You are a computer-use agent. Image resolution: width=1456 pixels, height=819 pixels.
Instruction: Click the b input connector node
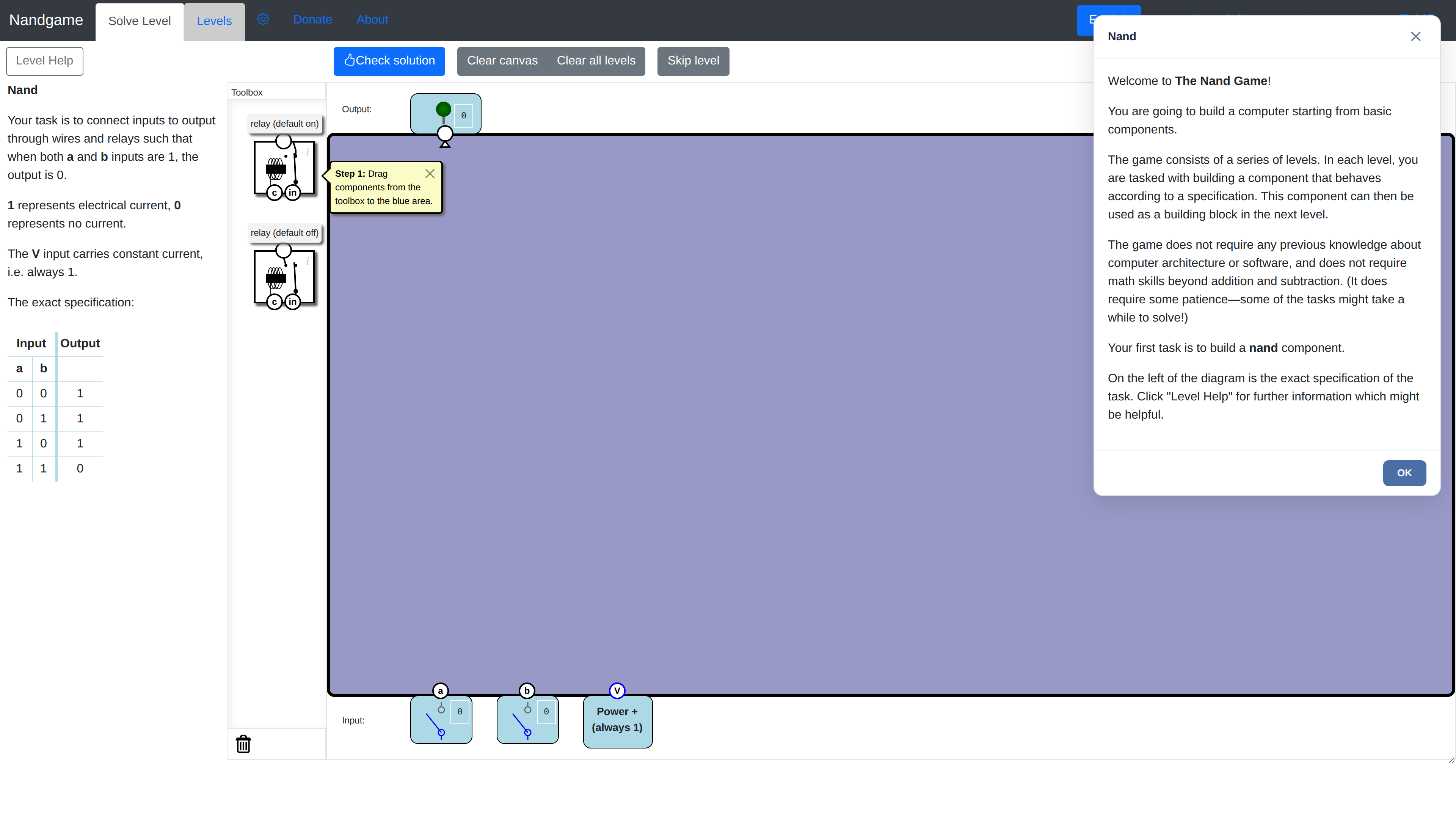[527, 691]
